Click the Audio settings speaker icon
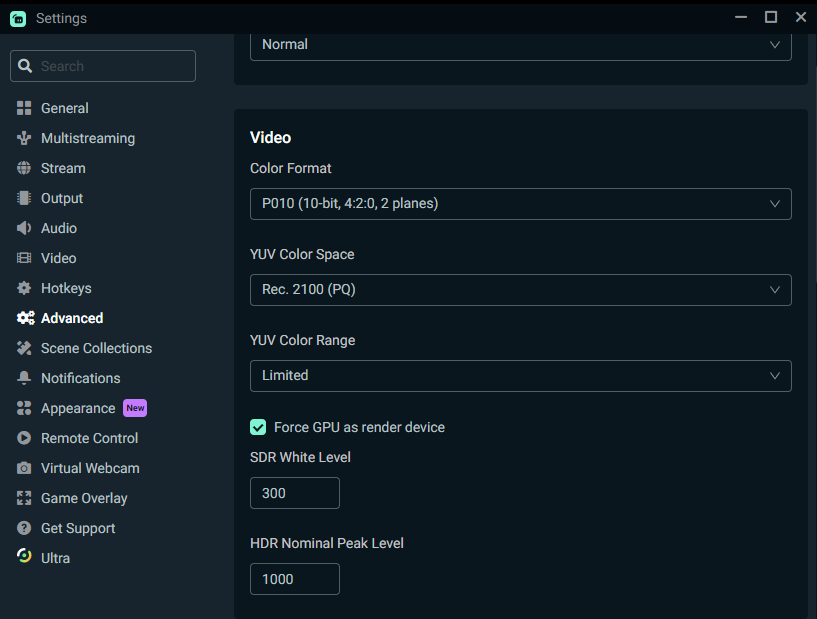The width and height of the screenshot is (817, 619). tap(22, 228)
